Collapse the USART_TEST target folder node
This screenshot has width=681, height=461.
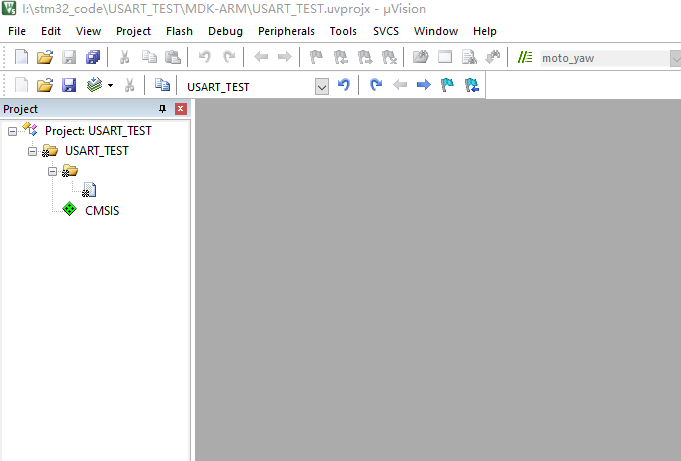click(32, 151)
